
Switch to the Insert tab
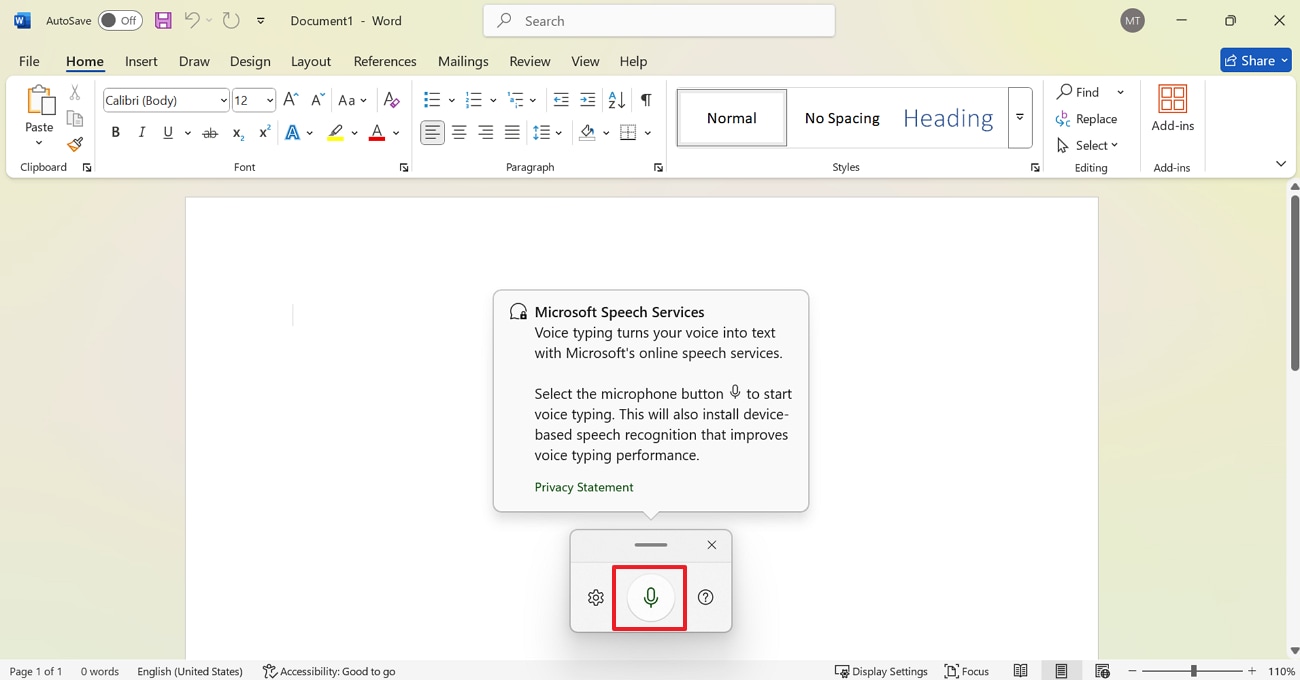(141, 61)
